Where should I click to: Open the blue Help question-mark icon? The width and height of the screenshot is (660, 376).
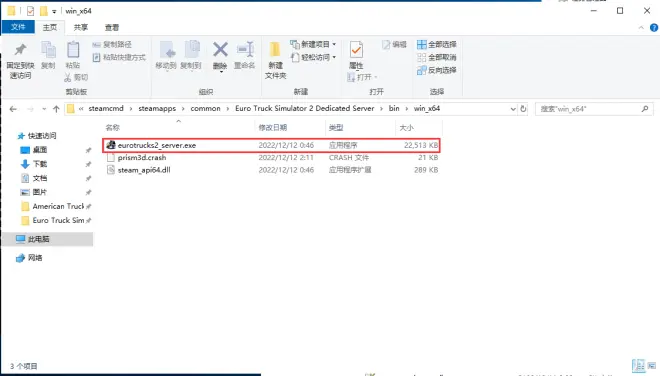[654, 28]
